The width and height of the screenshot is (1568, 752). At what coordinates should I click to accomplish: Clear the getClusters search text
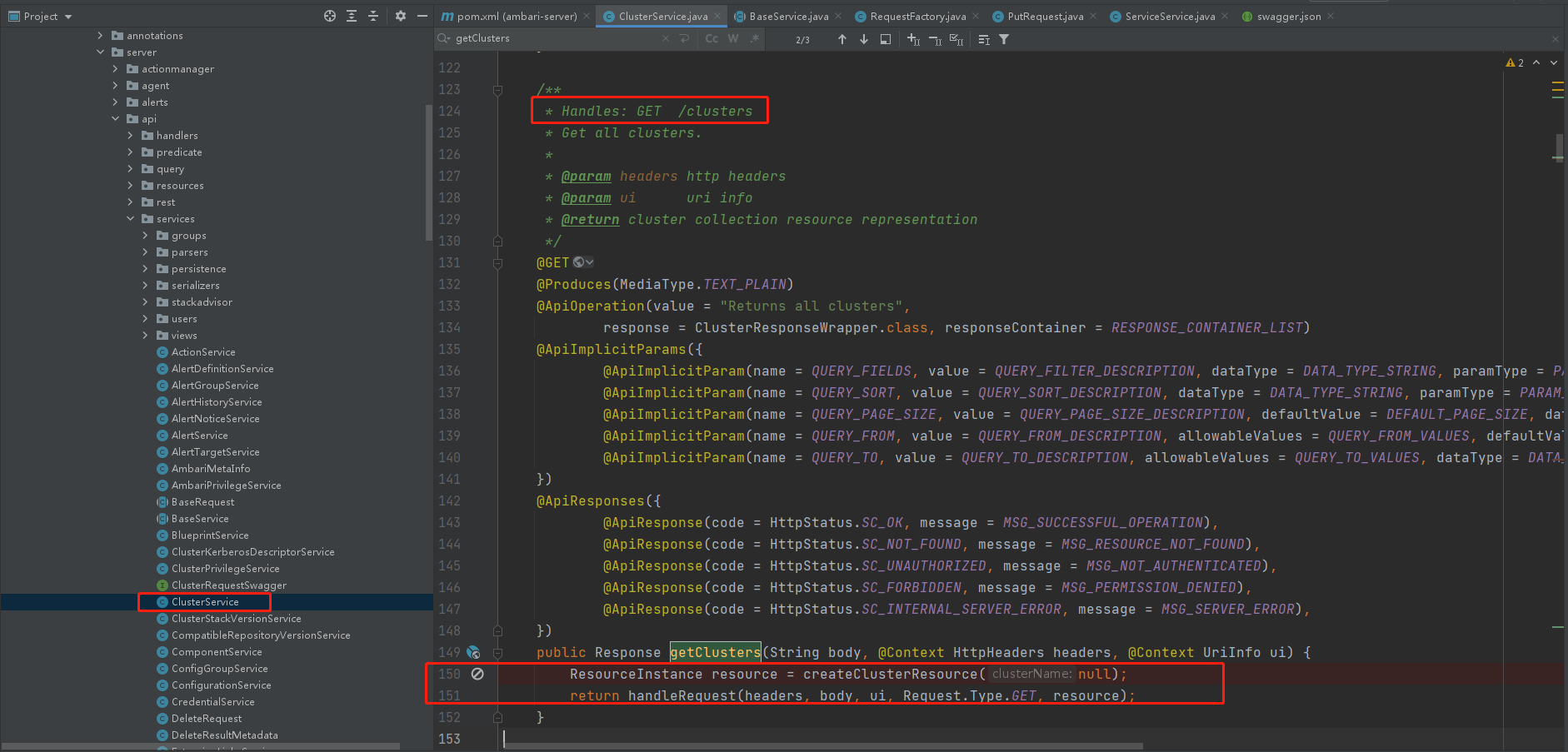[x=665, y=38]
